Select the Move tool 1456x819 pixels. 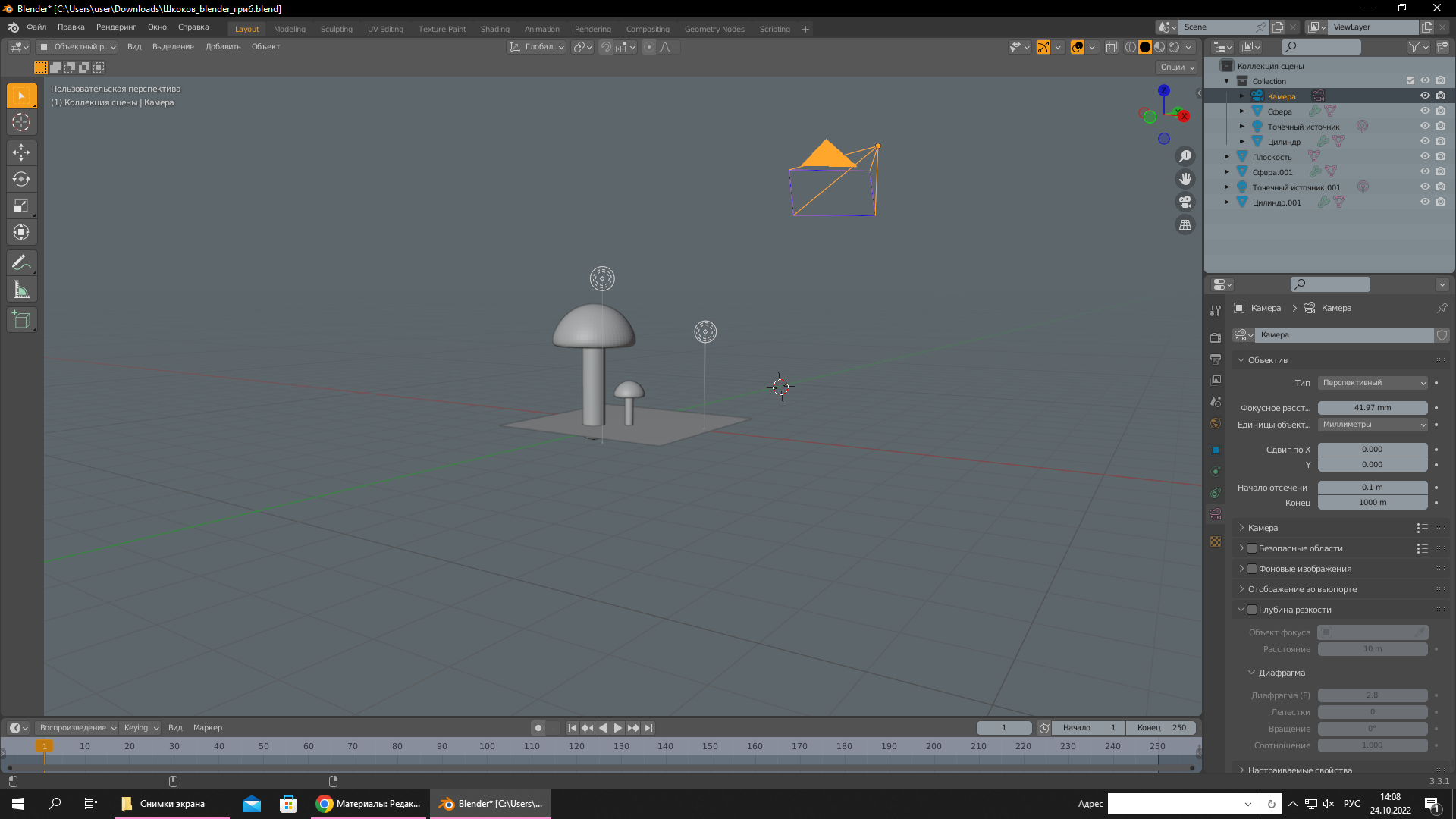[x=21, y=152]
